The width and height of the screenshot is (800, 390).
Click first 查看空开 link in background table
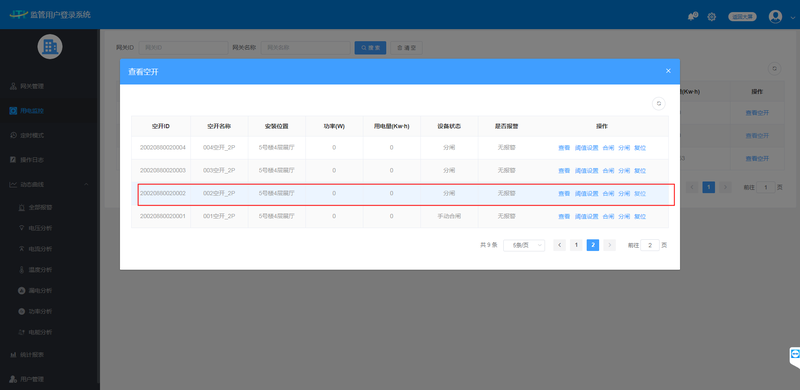pyautogui.click(x=757, y=113)
